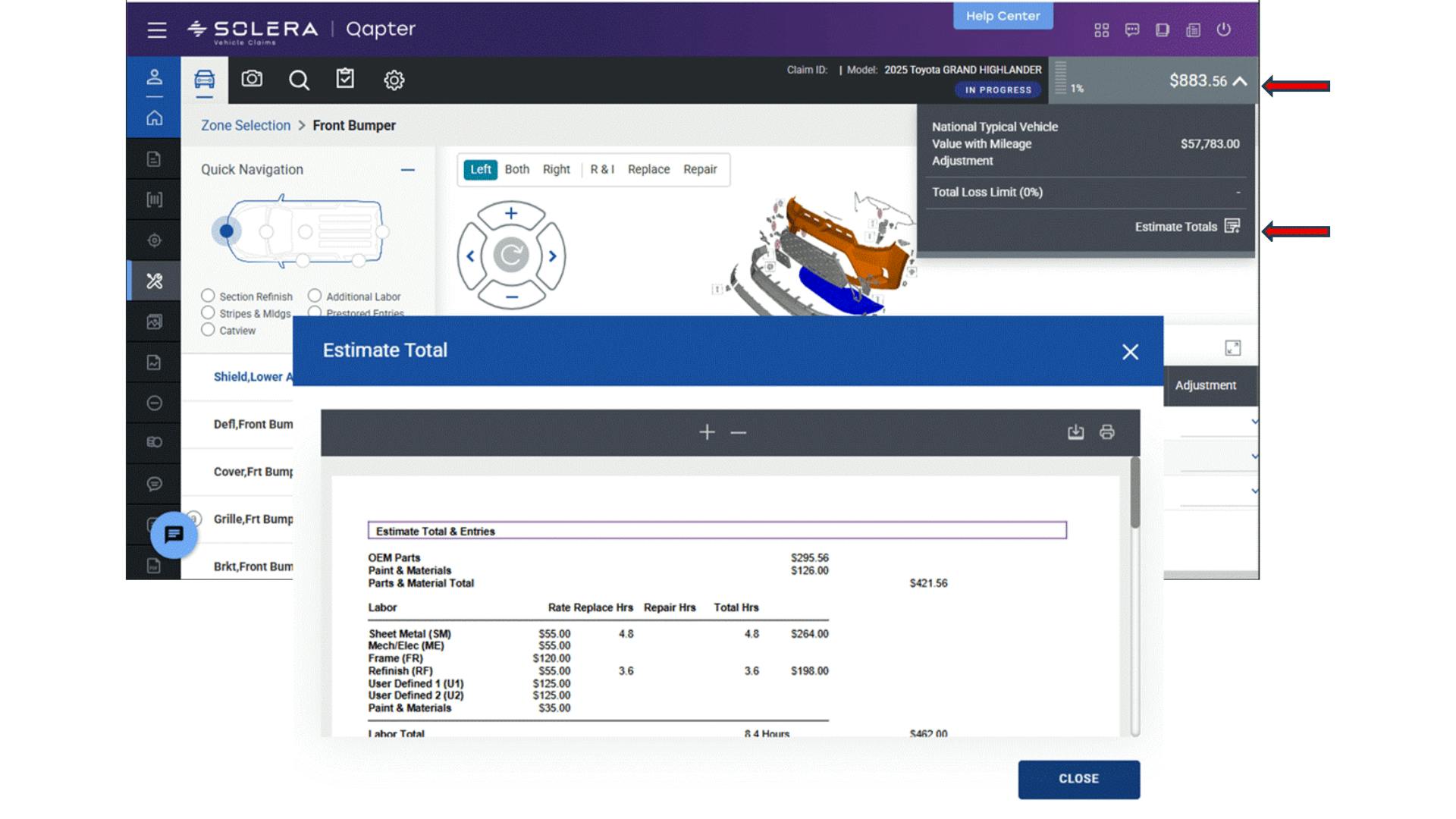The height and width of the screenshot is (819, 1456).
Task: Collapse the estimate totals panel via its chevron
Action: coord(1241,80)
